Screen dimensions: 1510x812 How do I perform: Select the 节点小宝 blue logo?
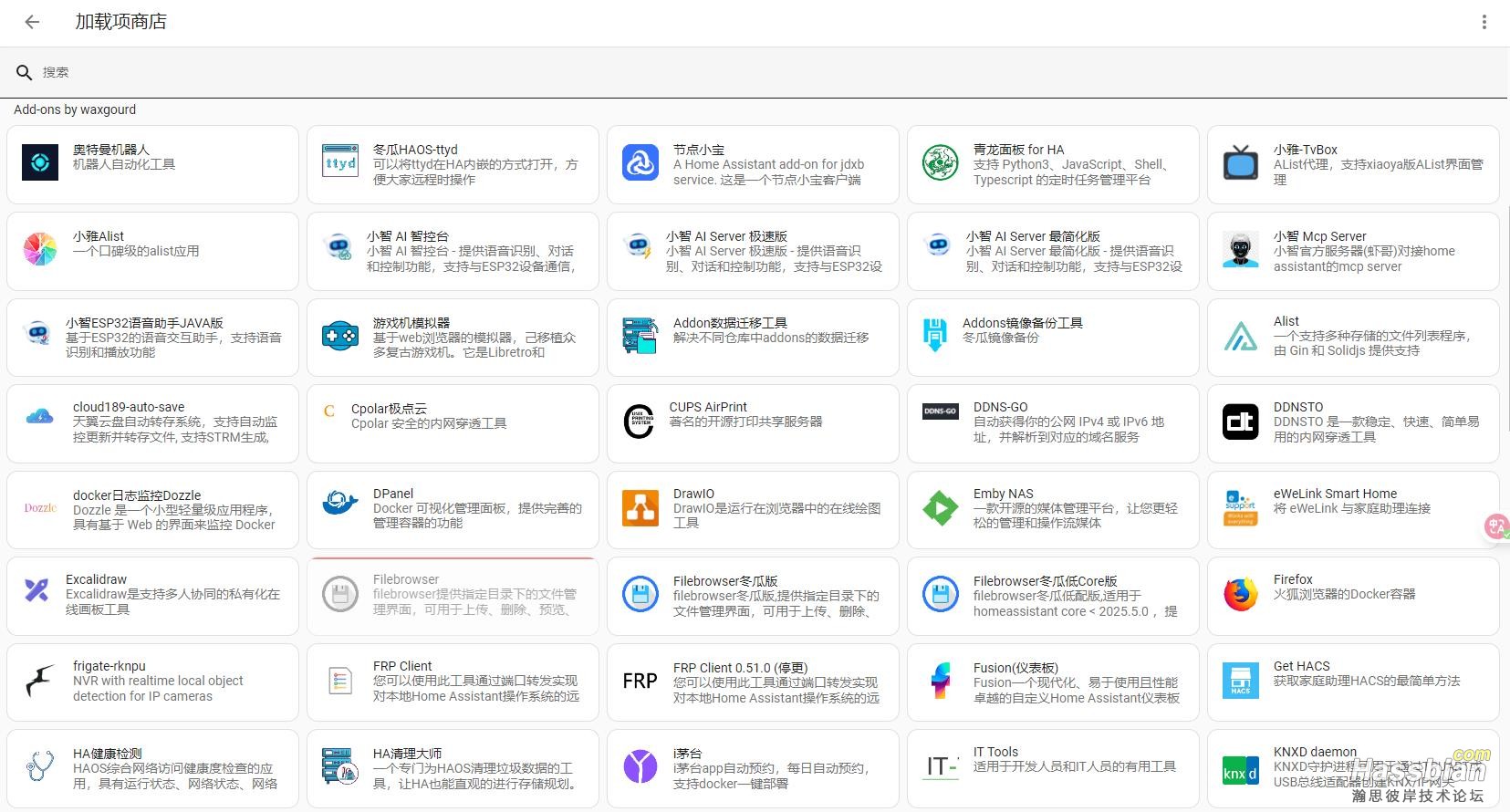[640, 163]
